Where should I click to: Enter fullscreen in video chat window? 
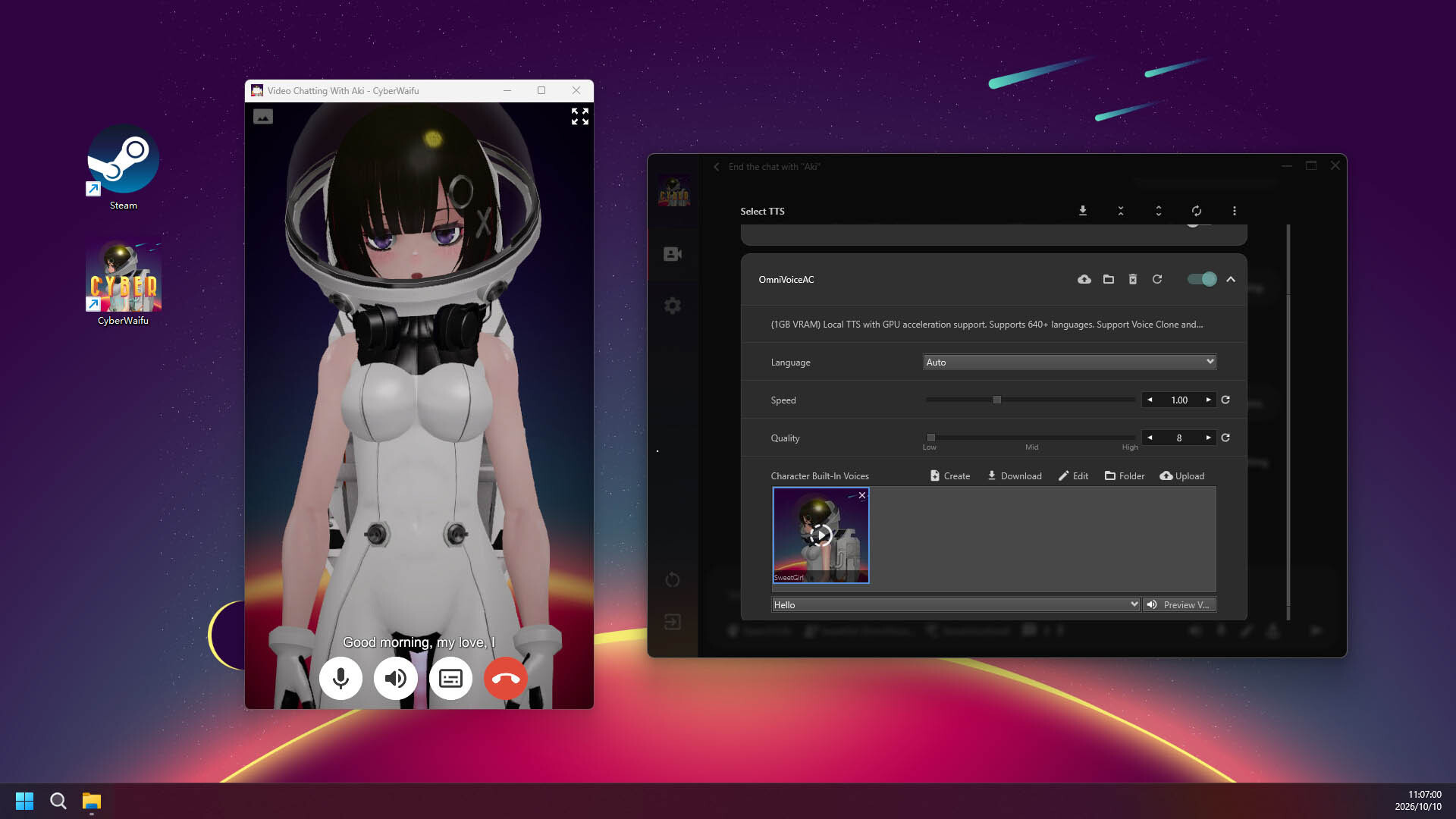point(580,116)
